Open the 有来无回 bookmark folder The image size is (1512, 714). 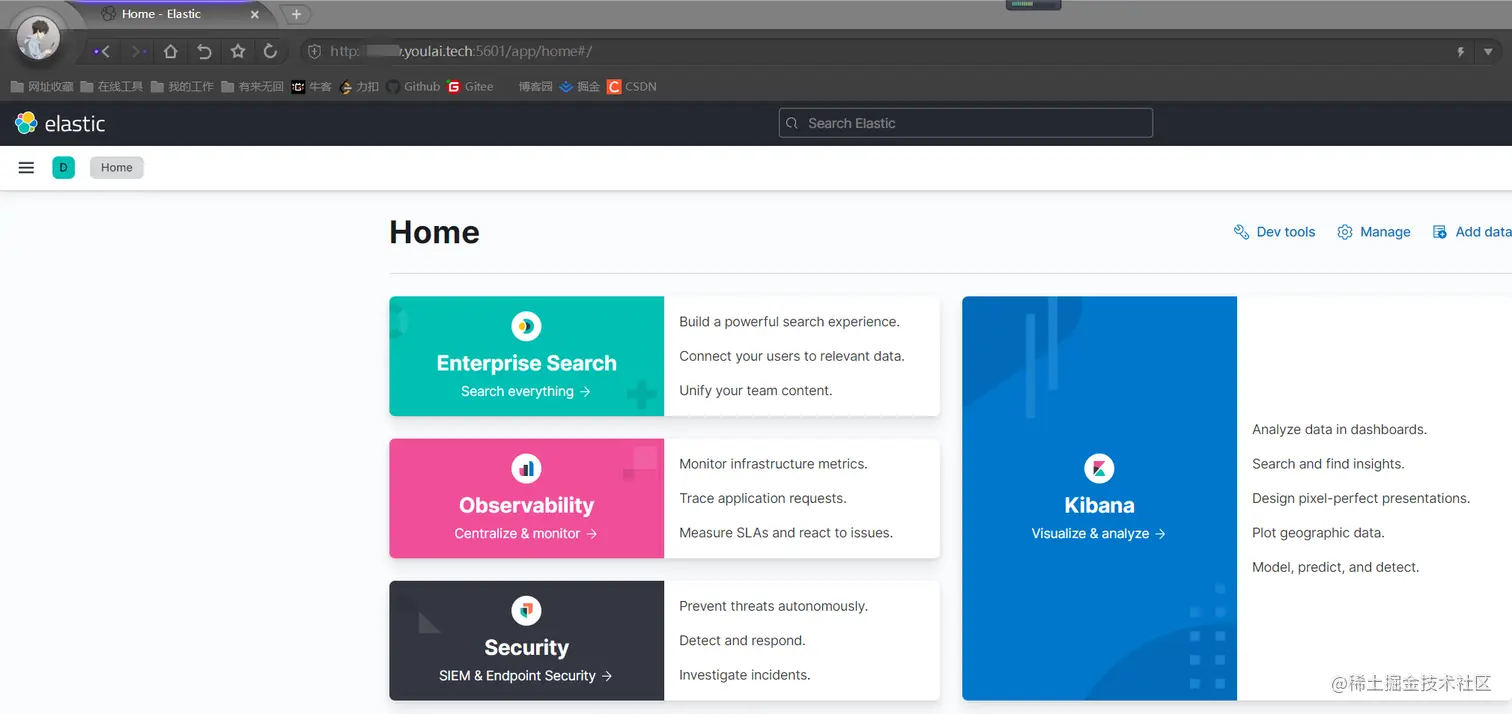[x=253, y=87]
